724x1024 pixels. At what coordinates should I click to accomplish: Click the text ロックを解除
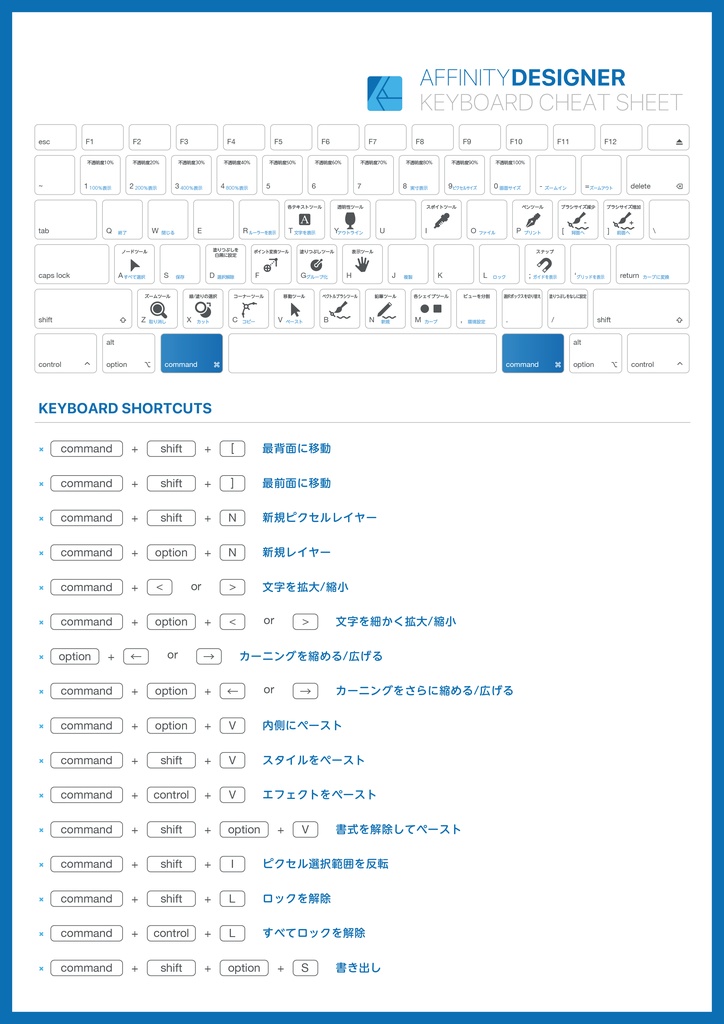click(x=296, y=899)
